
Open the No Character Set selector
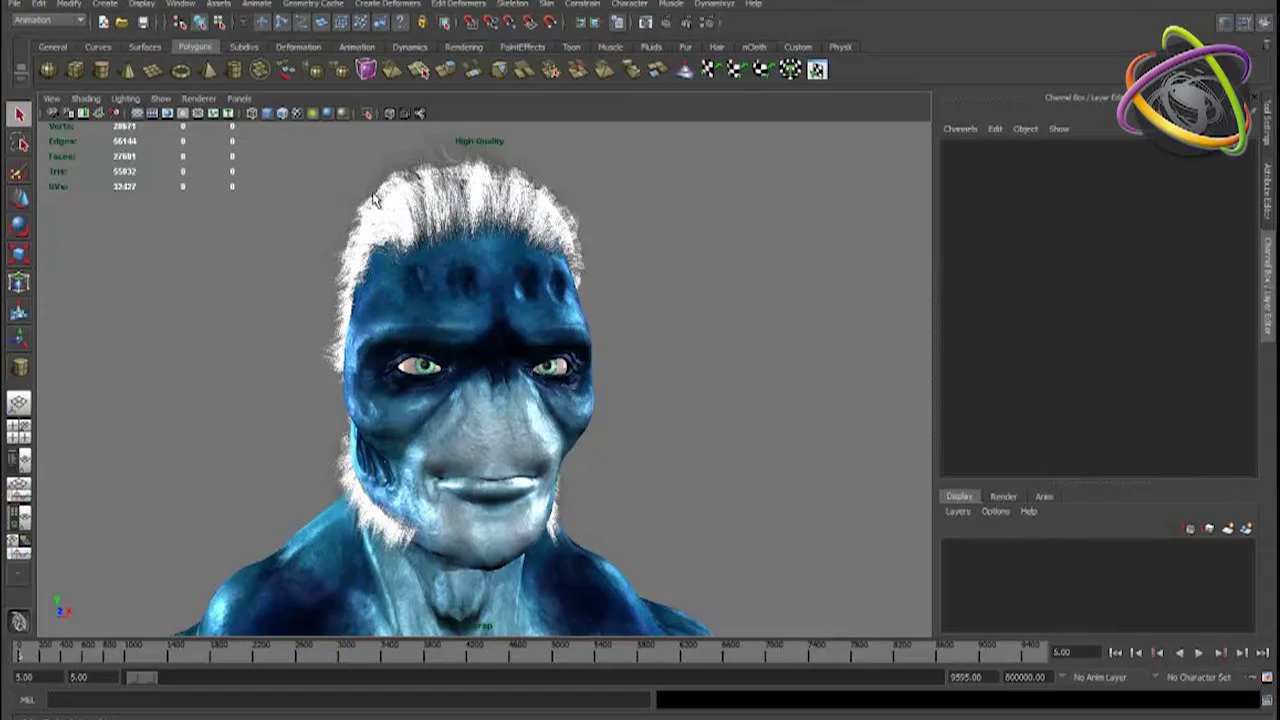[x=1197, y=678]
